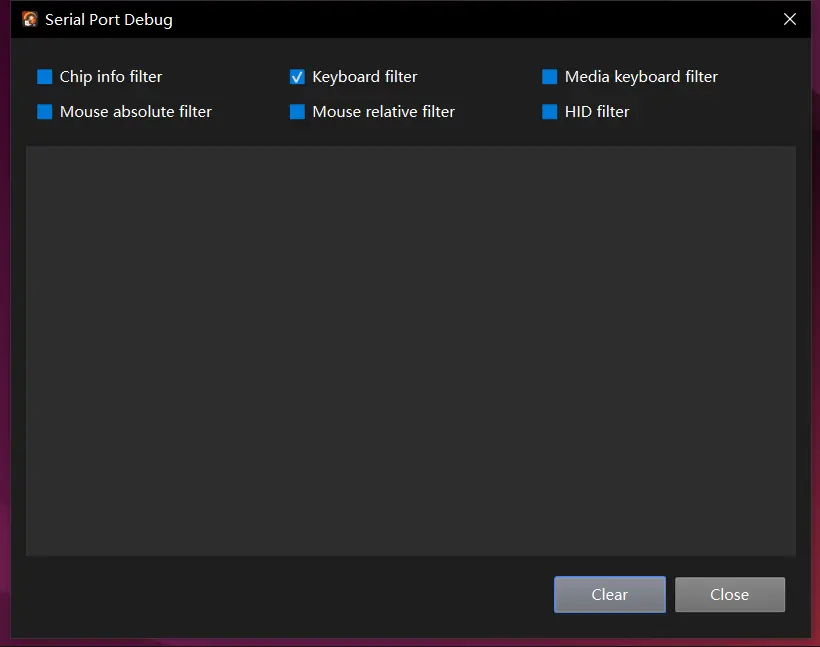Click the 'Mouse relative filter' label text
820x647 pixels.
[x=384, y=112]
